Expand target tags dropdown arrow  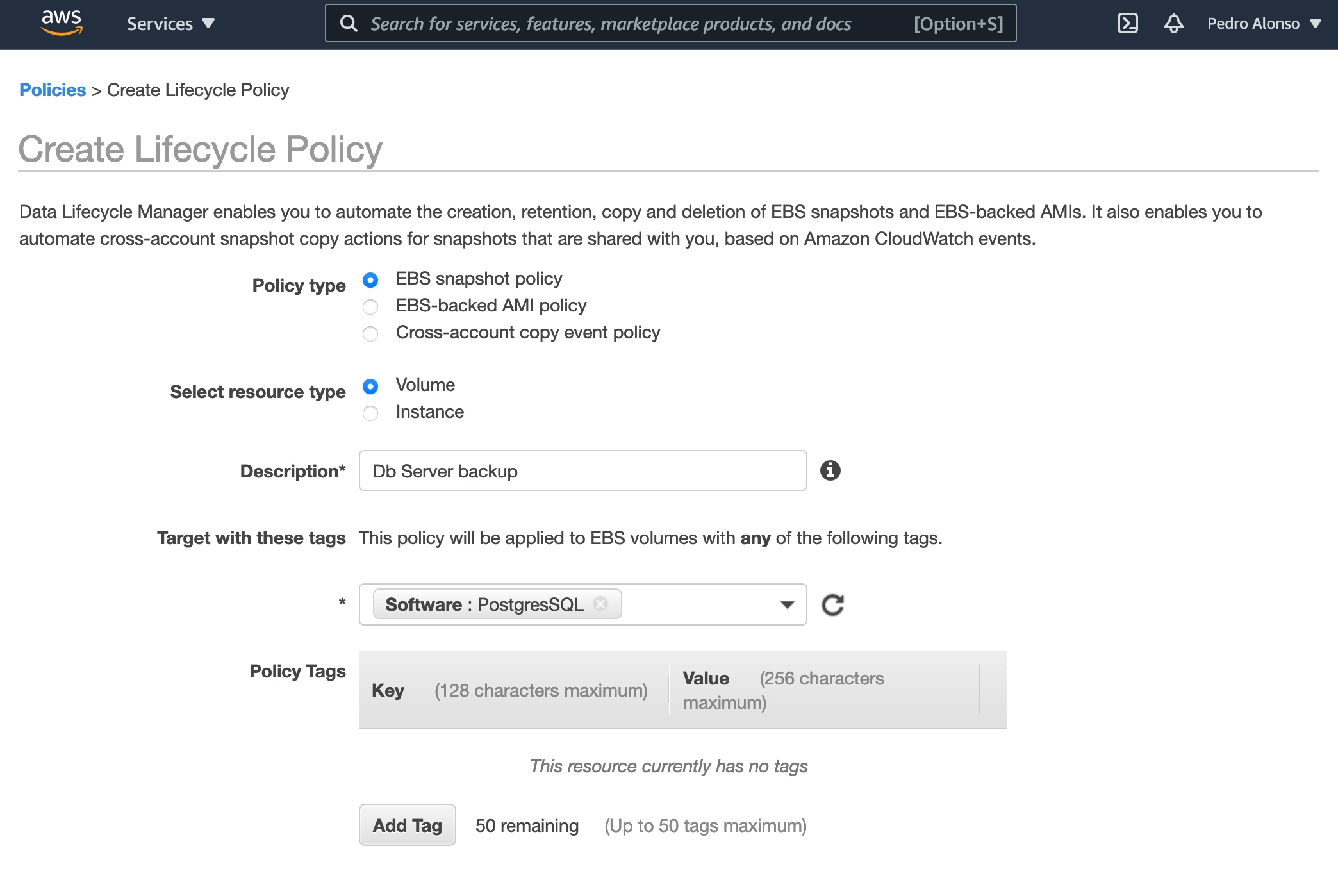click(x=787, y=604)
